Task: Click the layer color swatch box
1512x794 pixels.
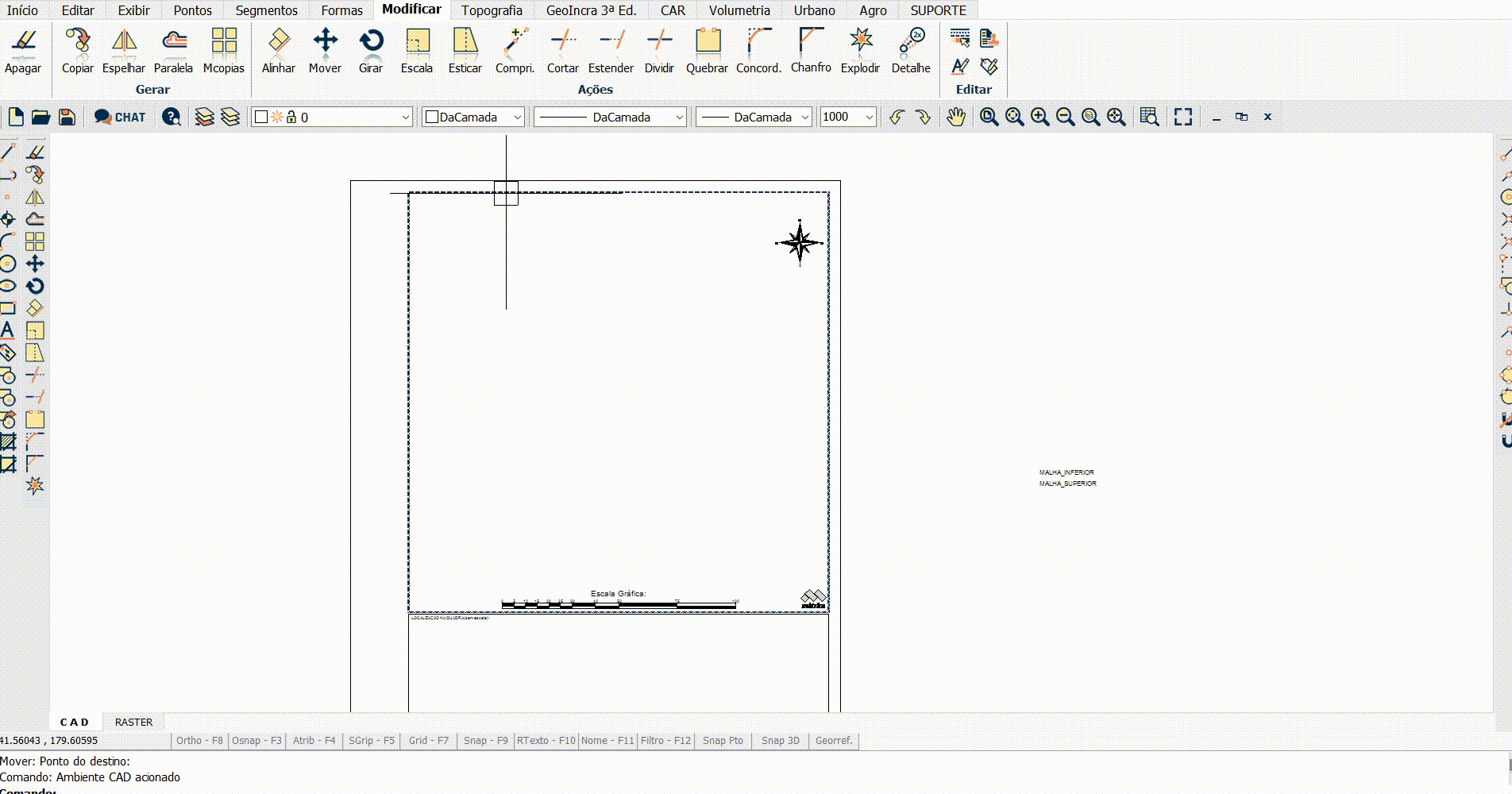Action: pyautogui.click(x=261, y=118)
